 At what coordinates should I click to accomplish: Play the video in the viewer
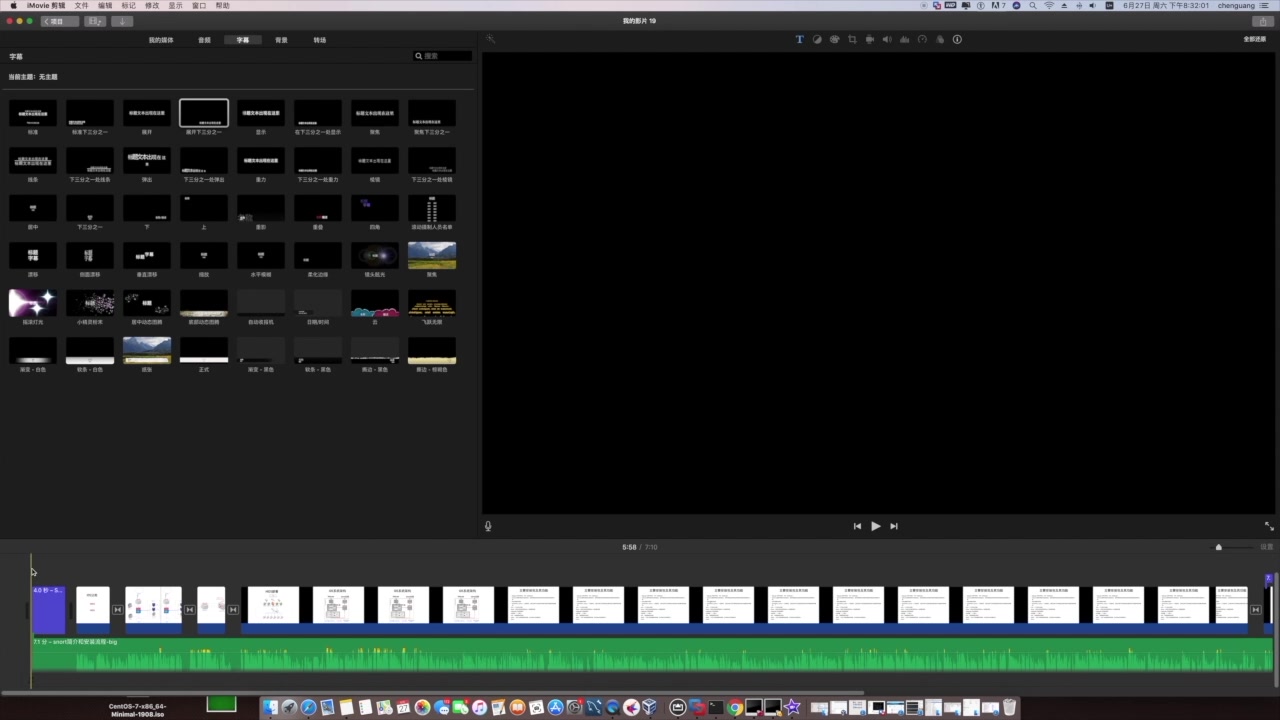[x=875, y=526]
